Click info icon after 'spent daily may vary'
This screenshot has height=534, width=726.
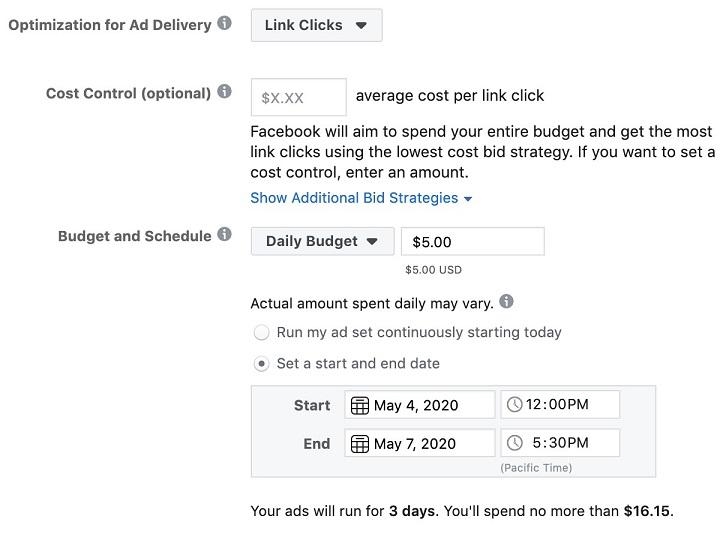[x=507, y=301]
